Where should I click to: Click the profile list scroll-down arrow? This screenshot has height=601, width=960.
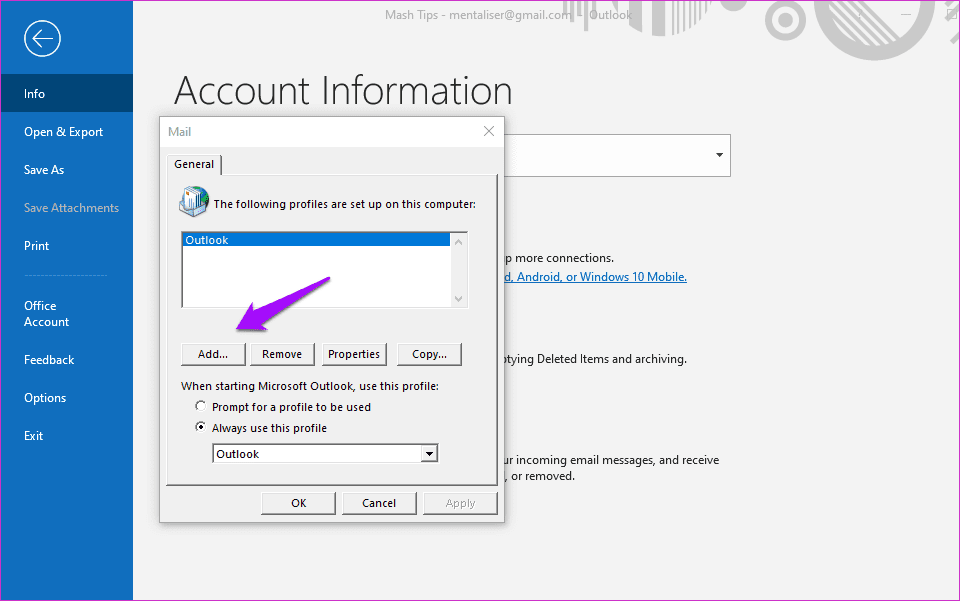[459, 298]
